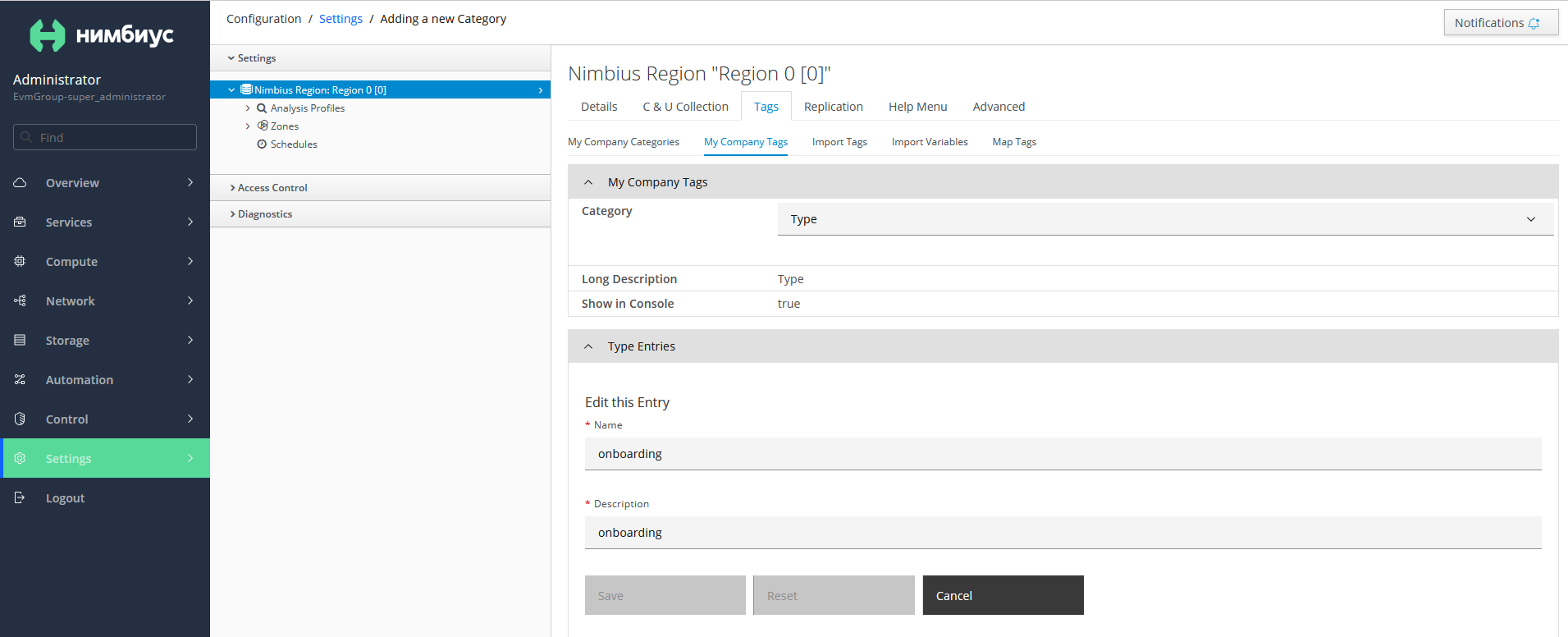Click the Logout menu item

point(105,497)
